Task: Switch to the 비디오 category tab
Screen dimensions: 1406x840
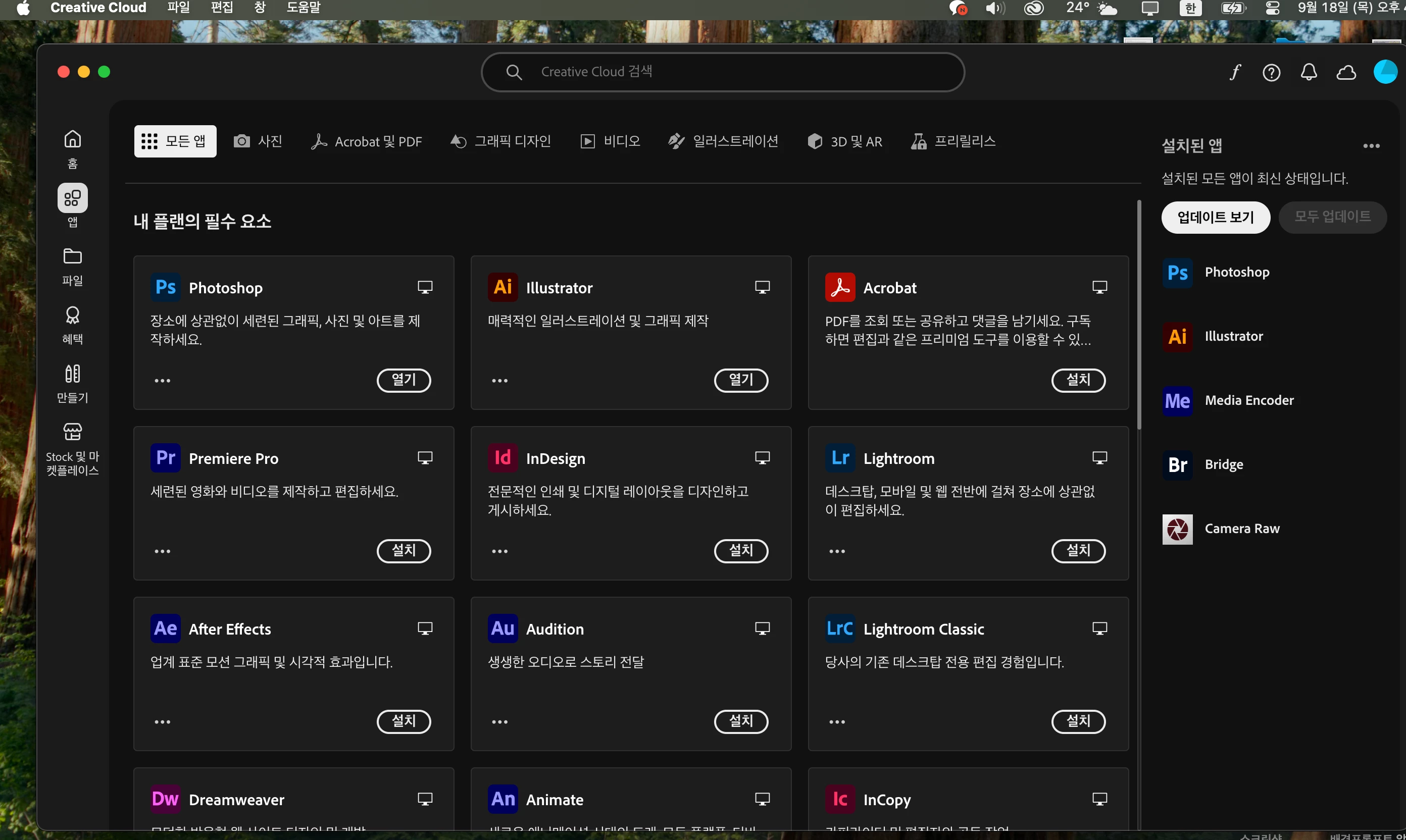Action: click(611, 141)
